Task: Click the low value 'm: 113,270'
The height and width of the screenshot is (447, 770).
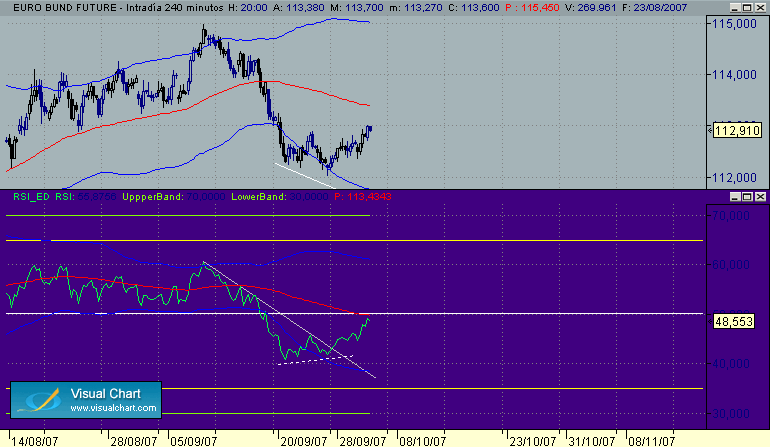Action: point(416,8)
